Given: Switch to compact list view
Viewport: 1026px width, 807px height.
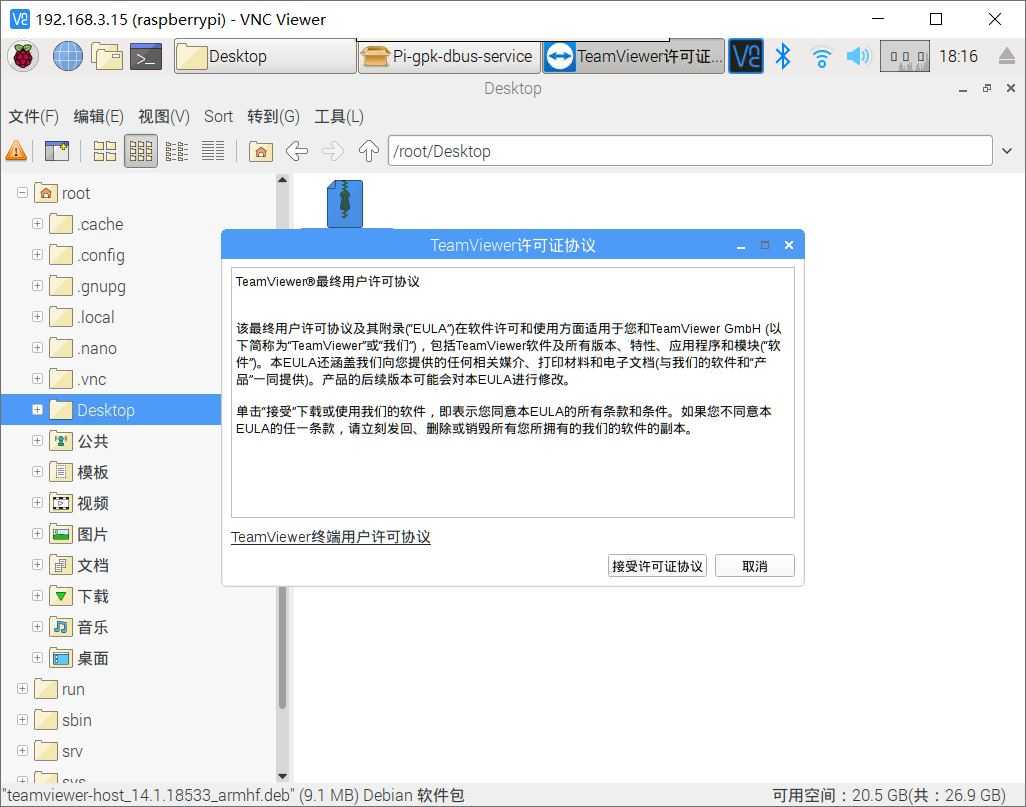Looking at the screenshot, I should (x=177, y=151).
